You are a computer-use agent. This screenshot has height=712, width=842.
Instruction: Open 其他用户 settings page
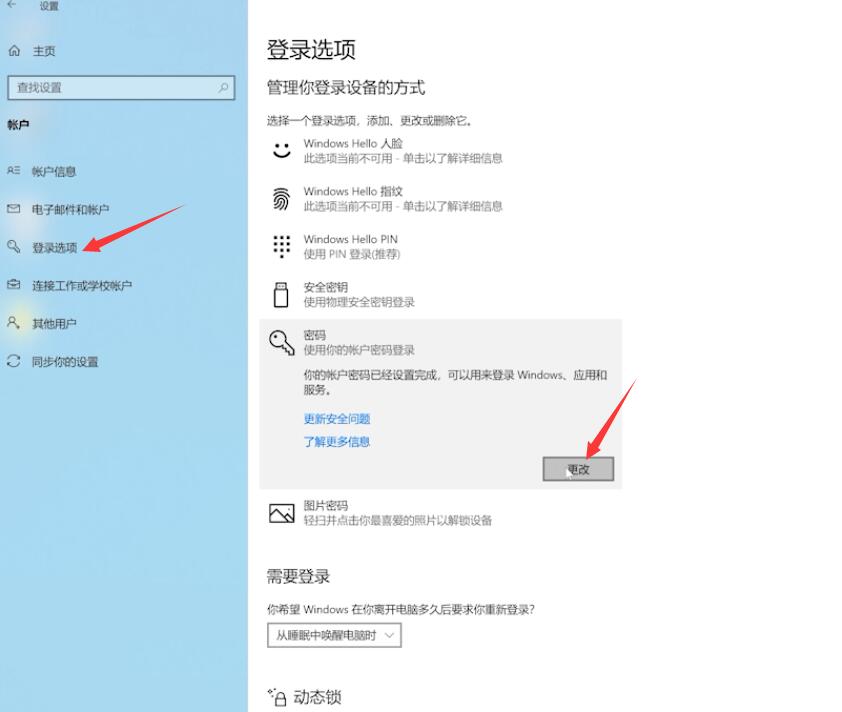(x=54, y=323)
